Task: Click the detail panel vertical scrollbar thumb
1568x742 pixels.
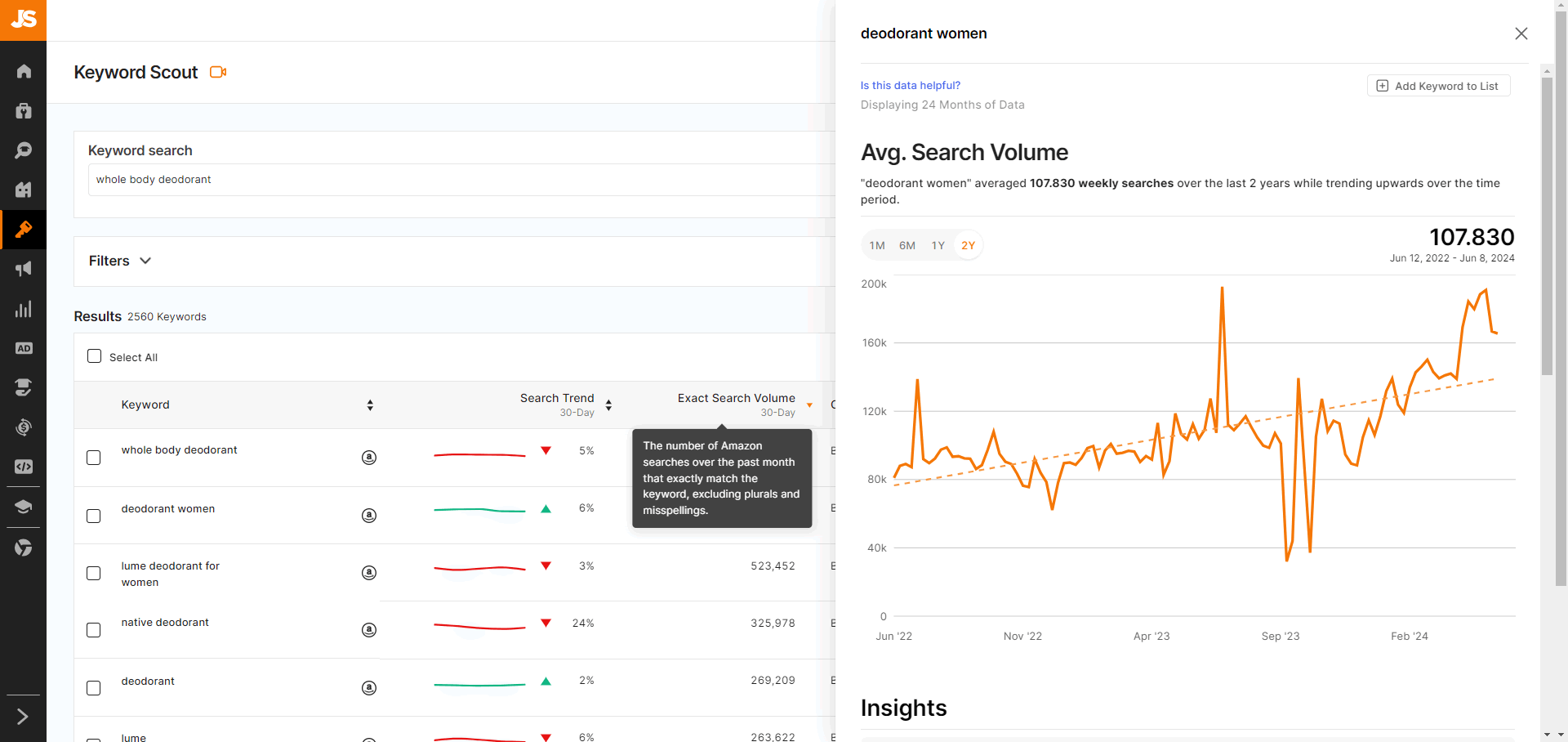Action: click(1547, 226)
